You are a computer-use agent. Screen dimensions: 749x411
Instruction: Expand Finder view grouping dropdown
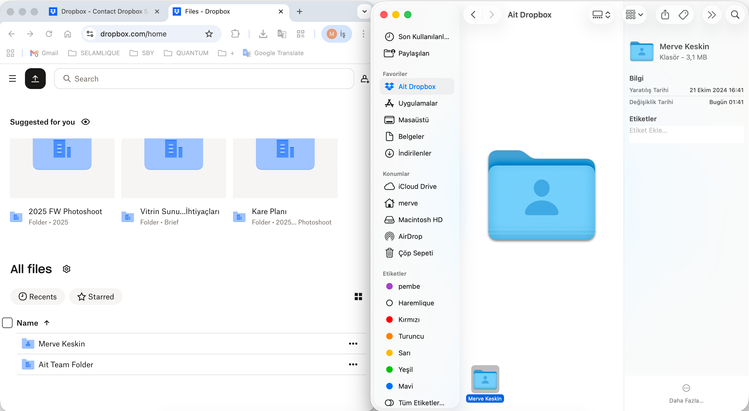(635, 15)
